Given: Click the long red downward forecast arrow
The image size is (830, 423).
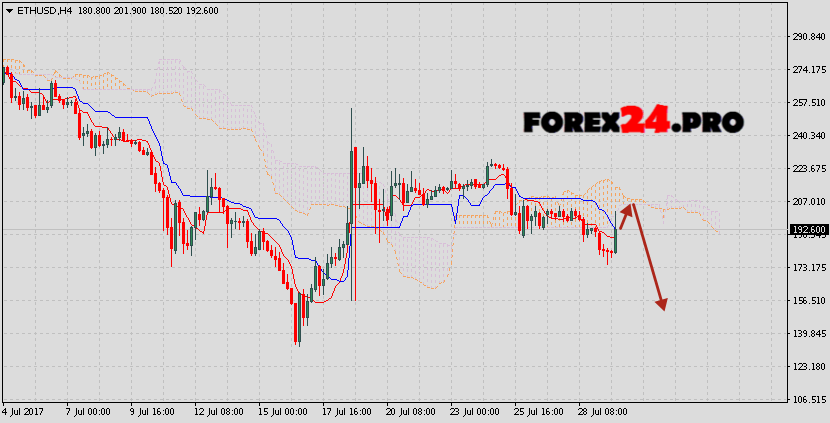Looking at the screenshot, I should pos(647,257).
